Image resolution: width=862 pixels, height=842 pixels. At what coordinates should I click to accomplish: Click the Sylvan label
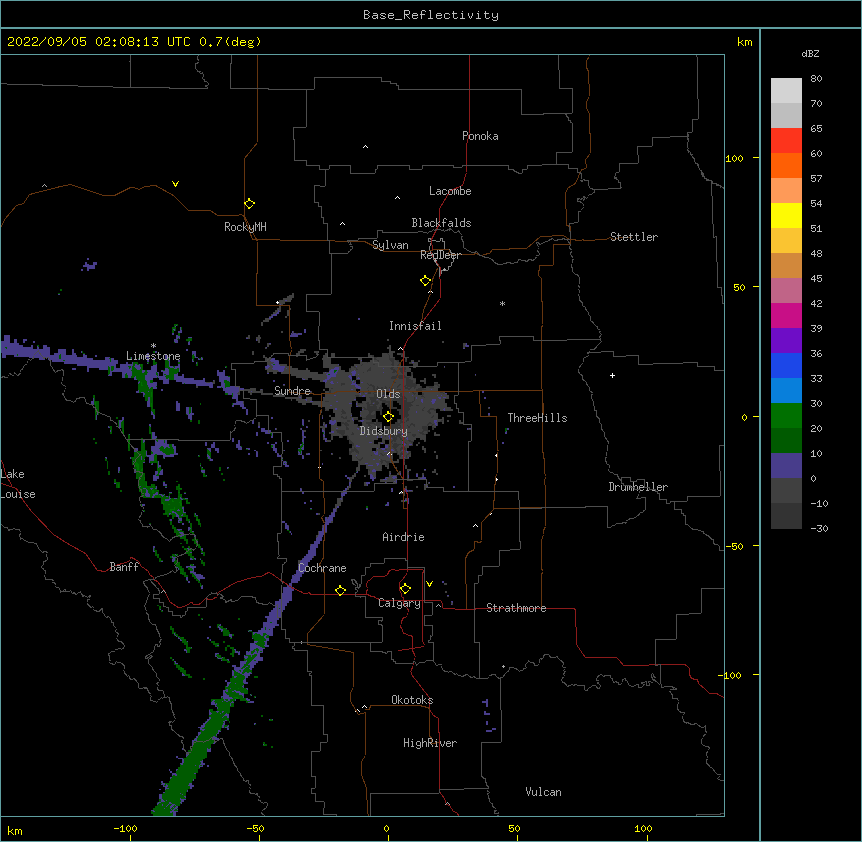click(390, 245)
